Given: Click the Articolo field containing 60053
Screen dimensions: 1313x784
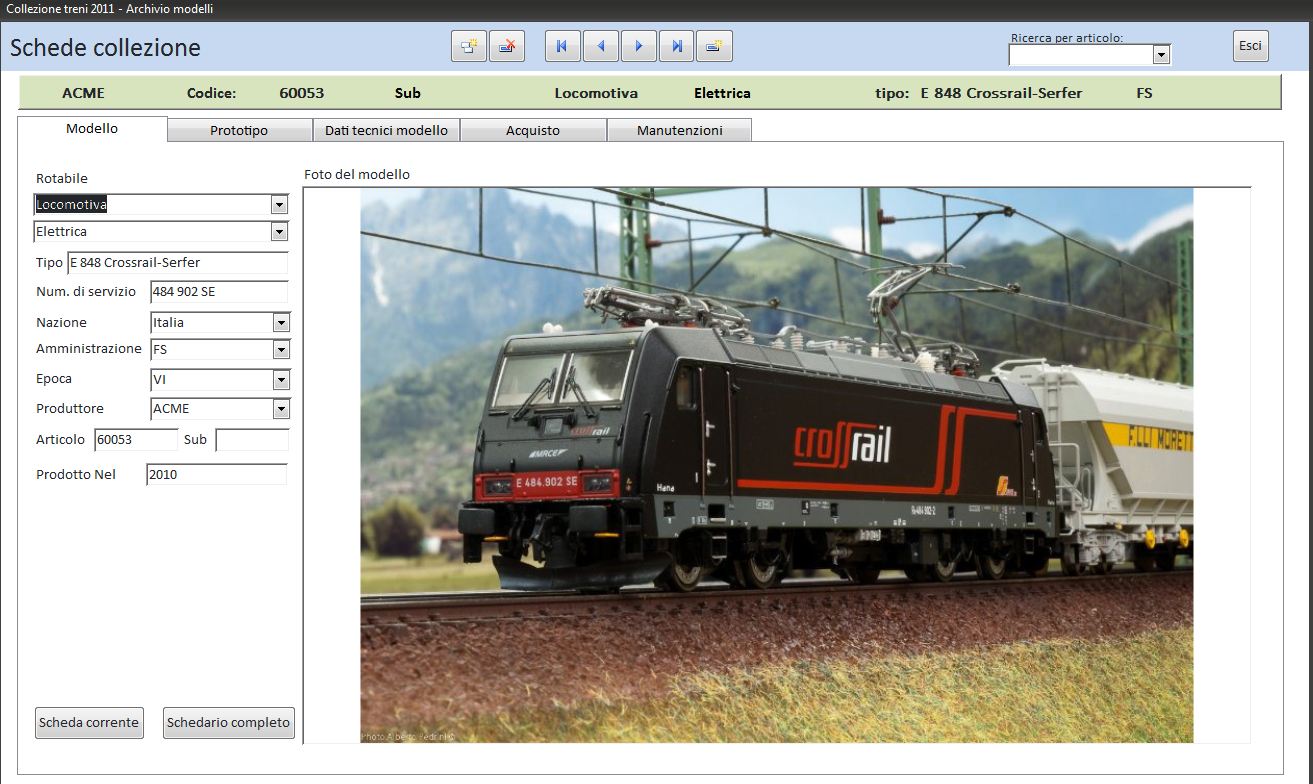Looking at the screenshot, I should click(136, 440).
